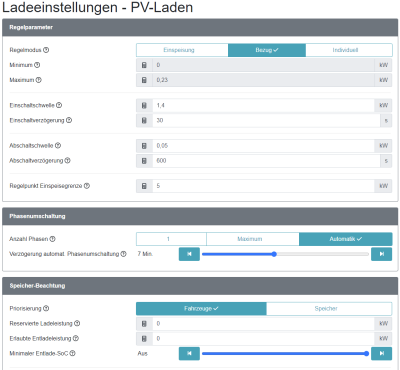Open help icon beside Einschaltschwelle
This screenshot has height=370, width=400.
pos(59,105)
